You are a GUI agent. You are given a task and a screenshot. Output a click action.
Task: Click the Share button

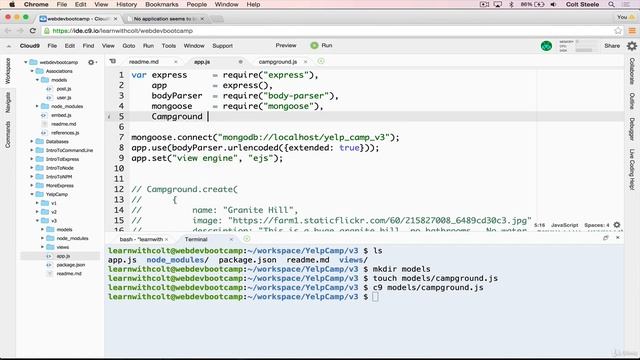pyautogui.click(x=612, y=46)
